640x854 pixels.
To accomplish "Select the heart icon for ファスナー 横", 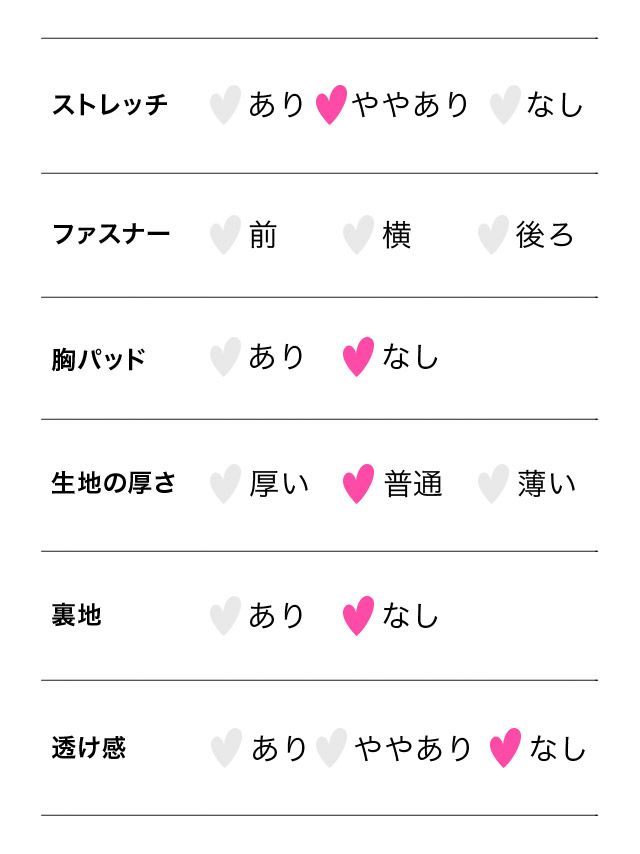I will point(358,235).
